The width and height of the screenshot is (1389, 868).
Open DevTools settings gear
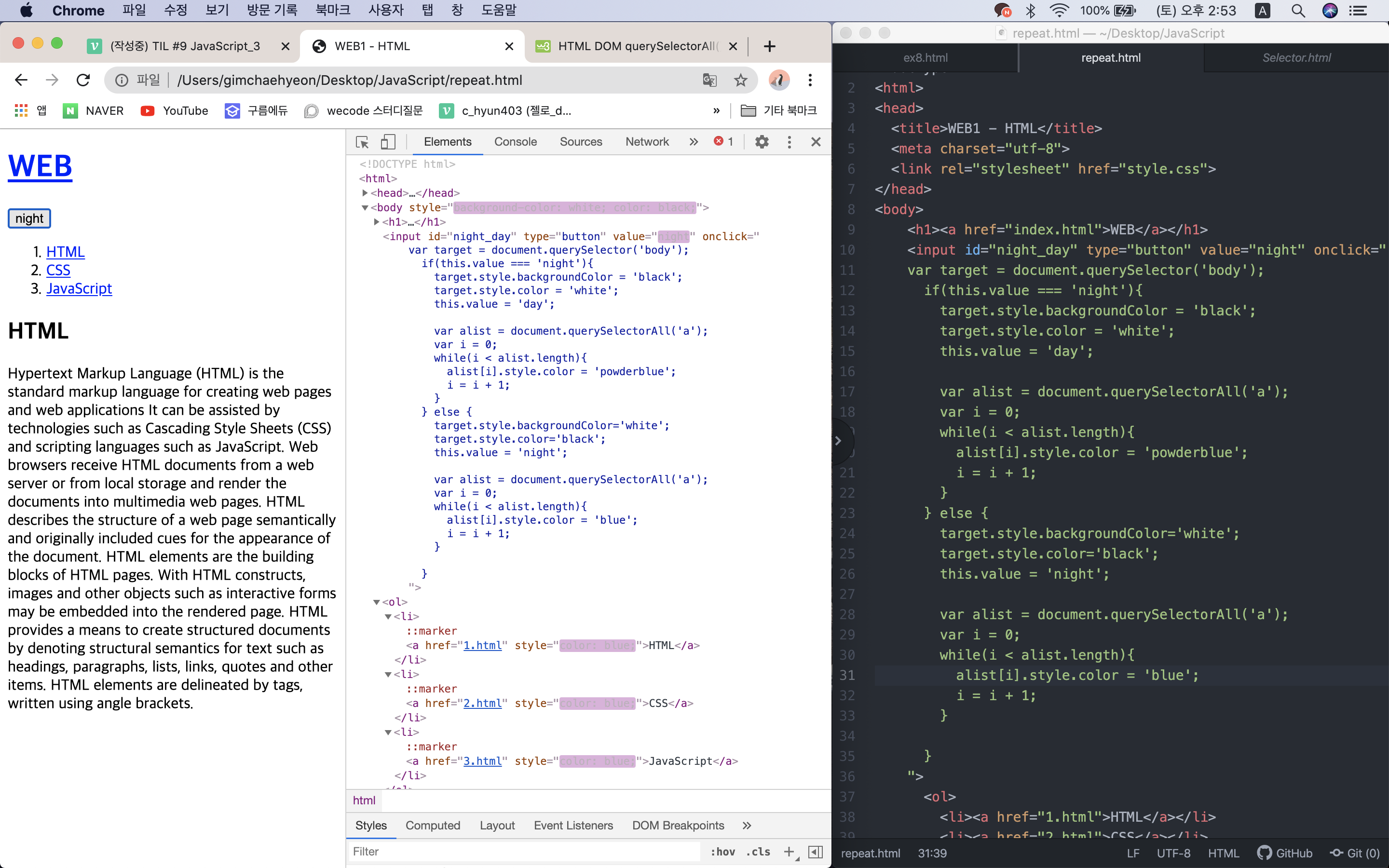[x=762, y=142]
